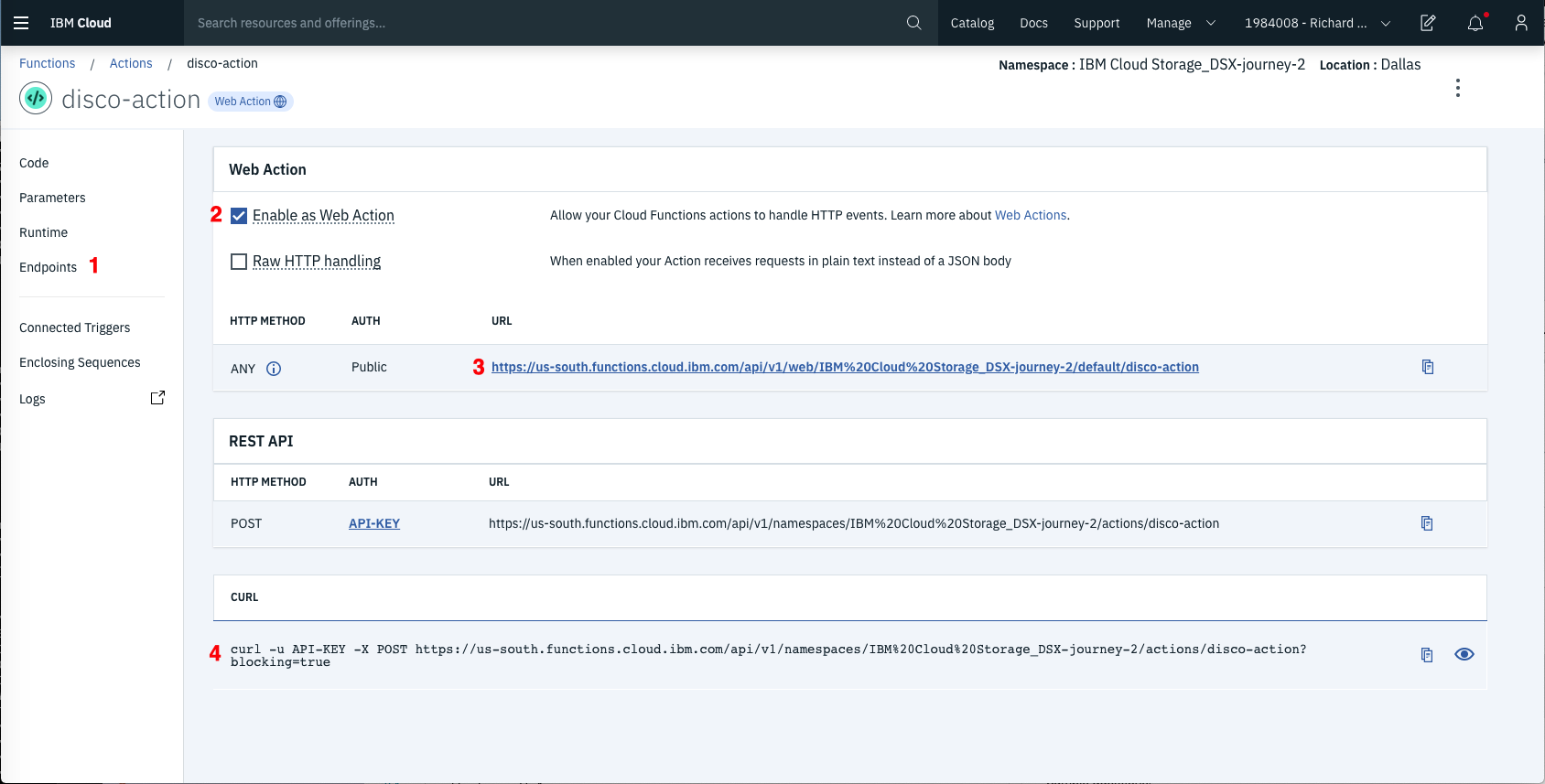The image size is (1545, 784).
Task: Open the notifications bell
Action: (x=1475, y=23)
